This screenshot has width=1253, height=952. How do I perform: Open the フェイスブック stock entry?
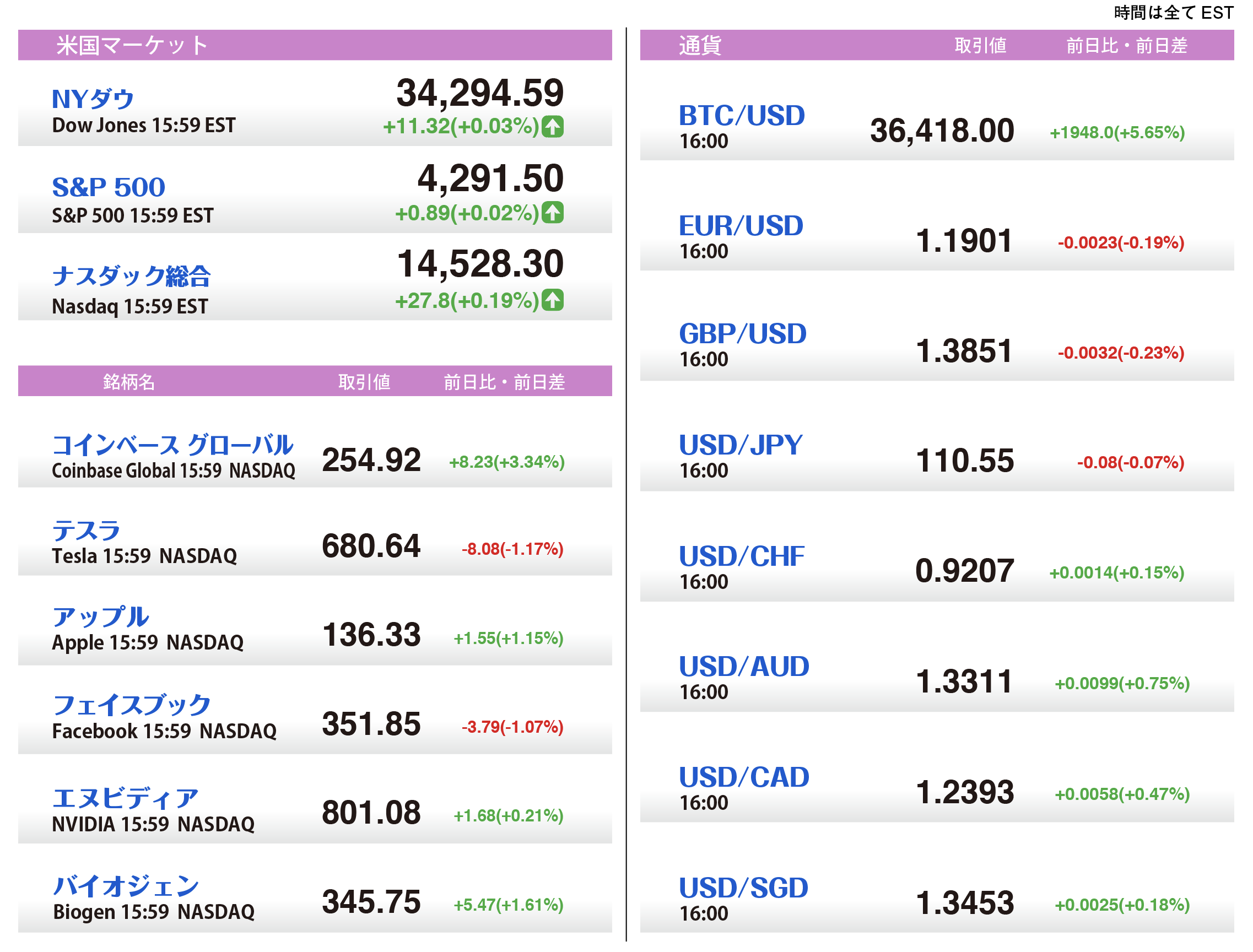132,706
